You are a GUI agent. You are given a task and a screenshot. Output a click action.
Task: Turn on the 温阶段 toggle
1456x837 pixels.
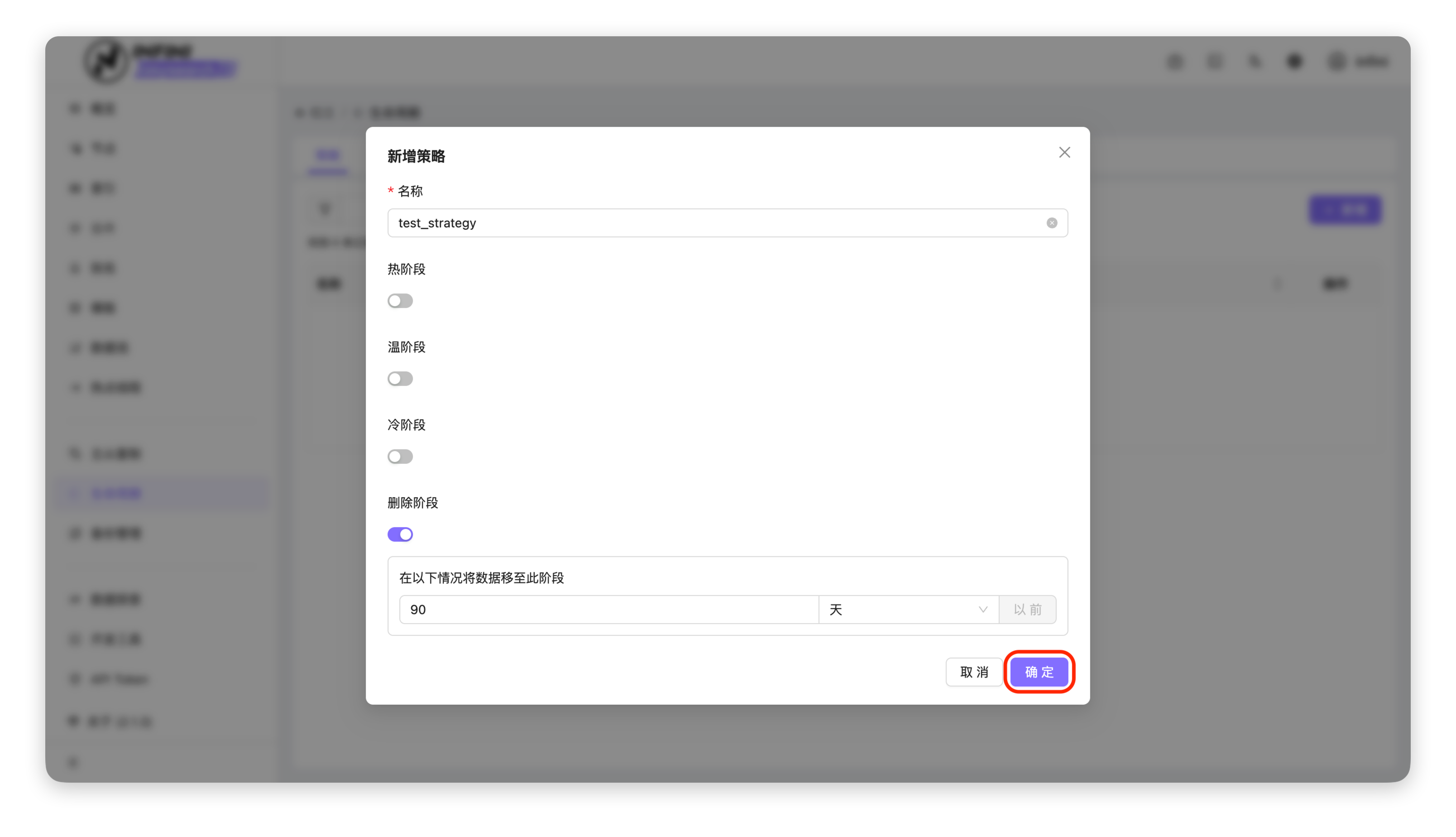click(400, 378)
